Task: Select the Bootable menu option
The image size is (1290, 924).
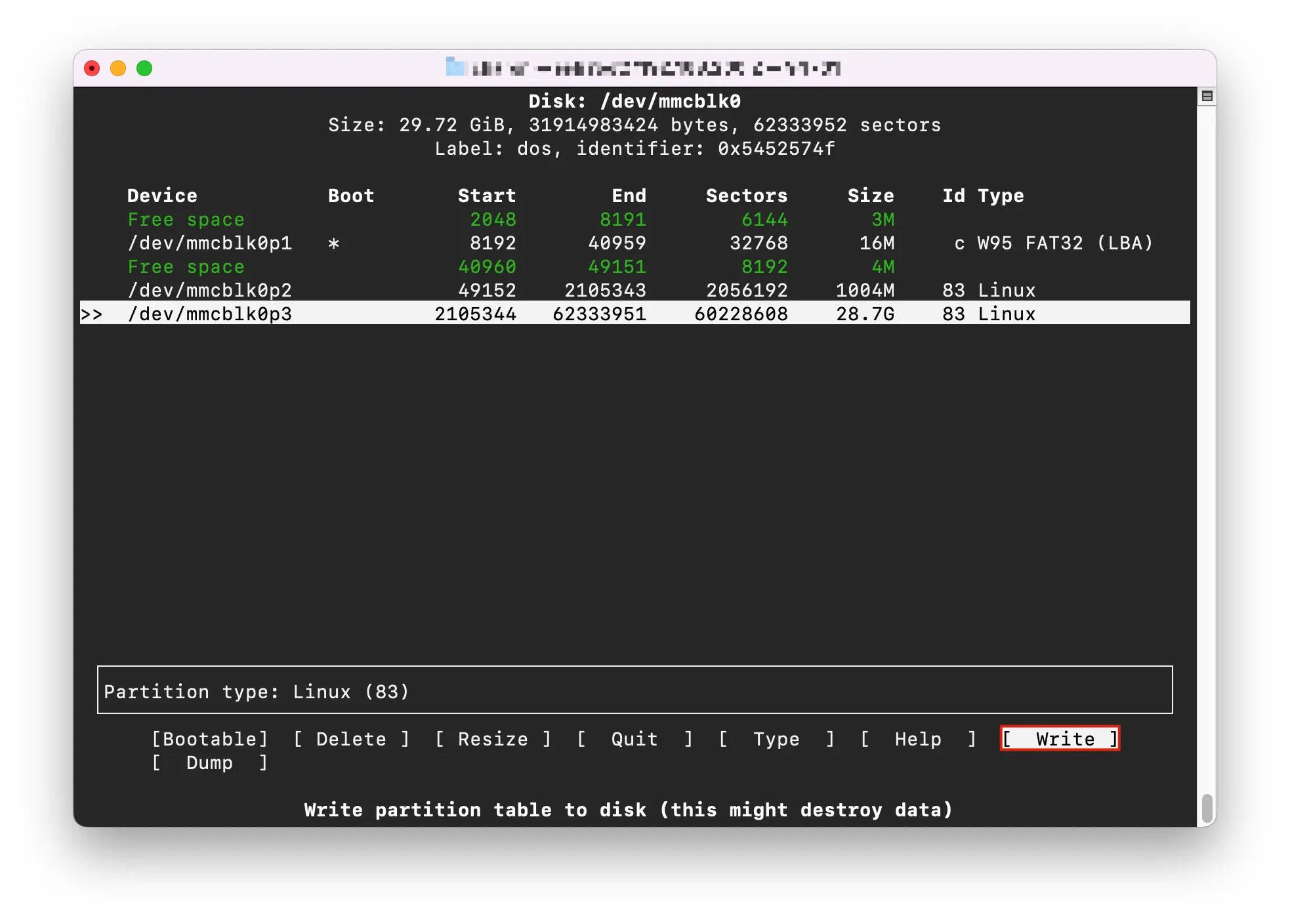Action: point(210,739)
